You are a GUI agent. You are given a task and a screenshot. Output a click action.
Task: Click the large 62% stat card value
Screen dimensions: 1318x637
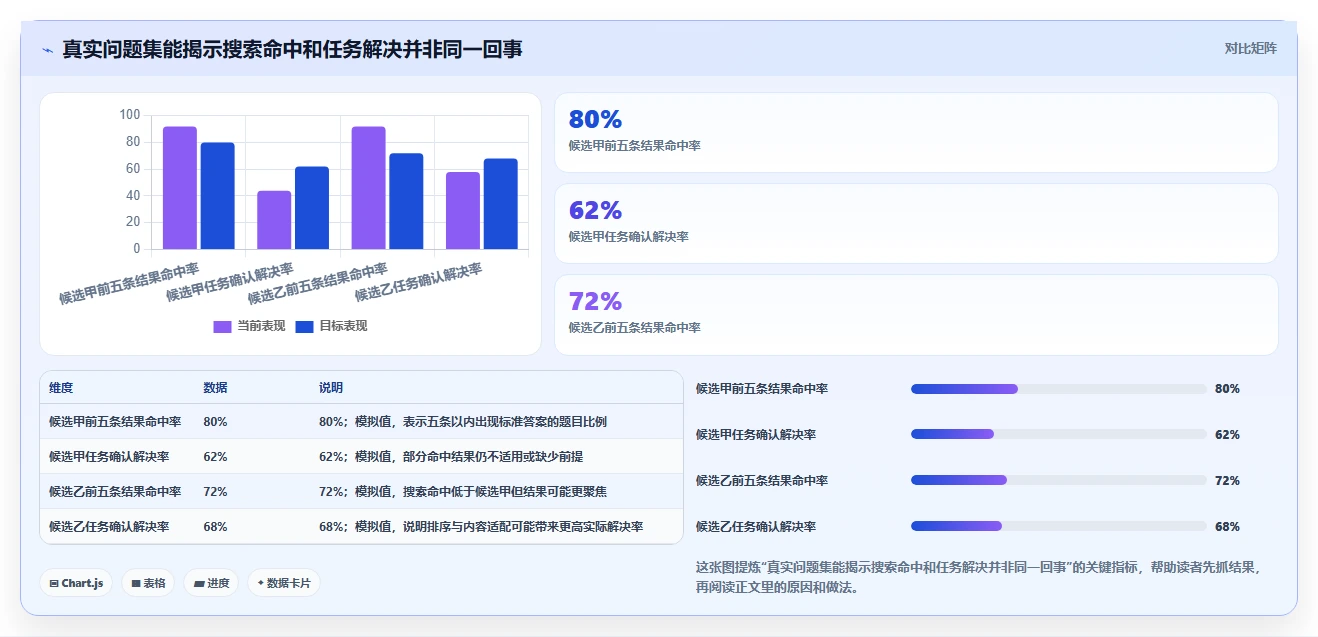click(x=595, y=210)
